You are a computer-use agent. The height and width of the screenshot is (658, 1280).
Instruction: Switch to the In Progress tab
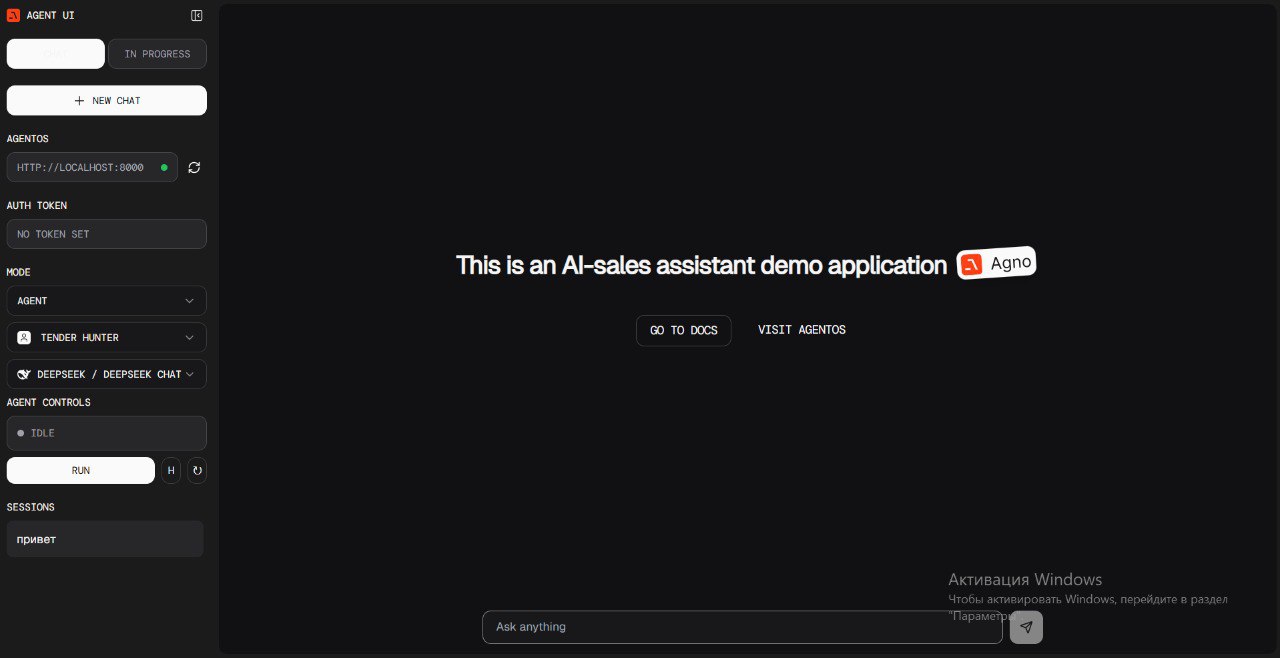coord(157,54)
